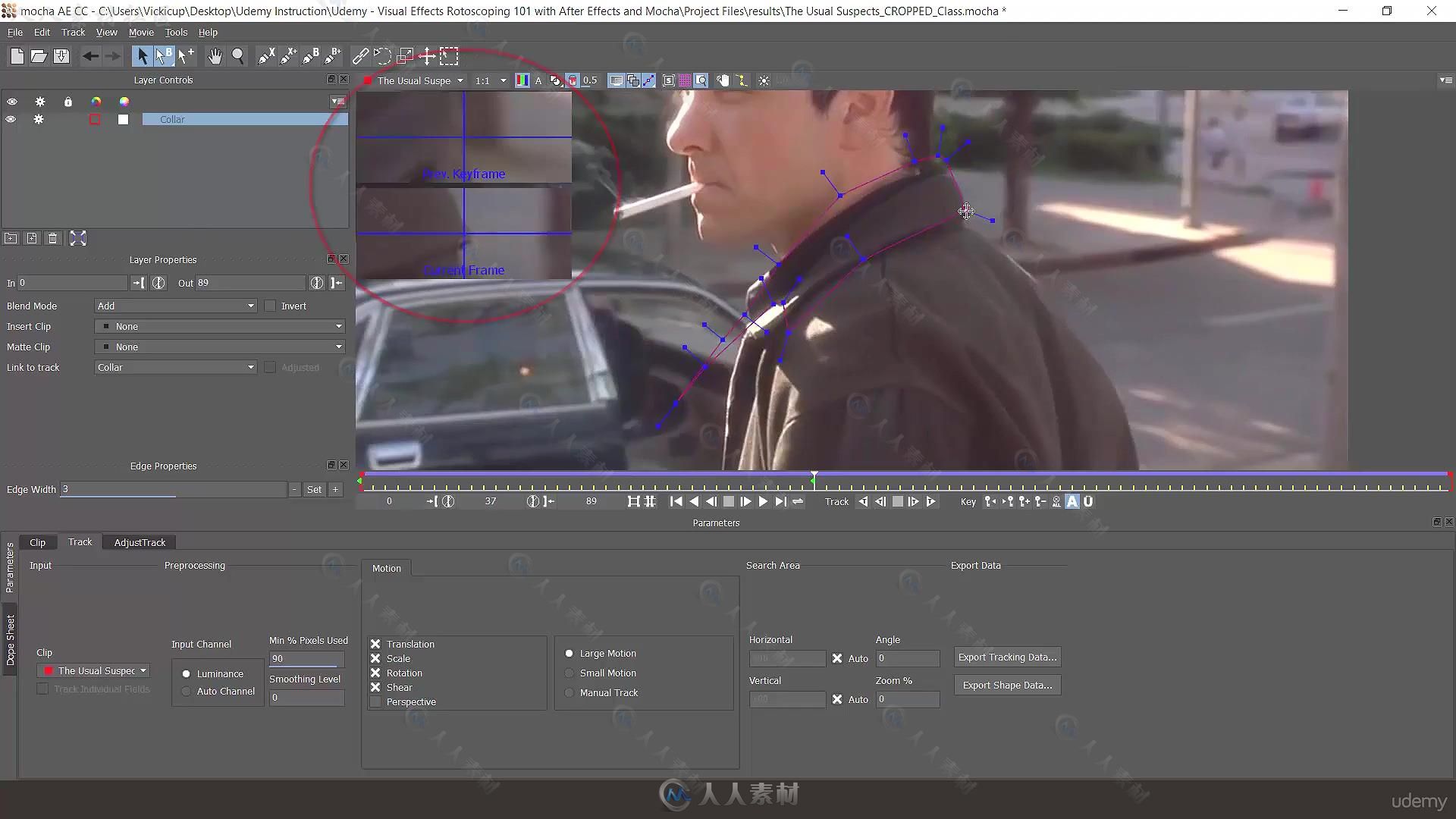Click the Set button for Edge Width
Image resolution: width=1456 pixels, height=819 pixels.
point(314,489)
